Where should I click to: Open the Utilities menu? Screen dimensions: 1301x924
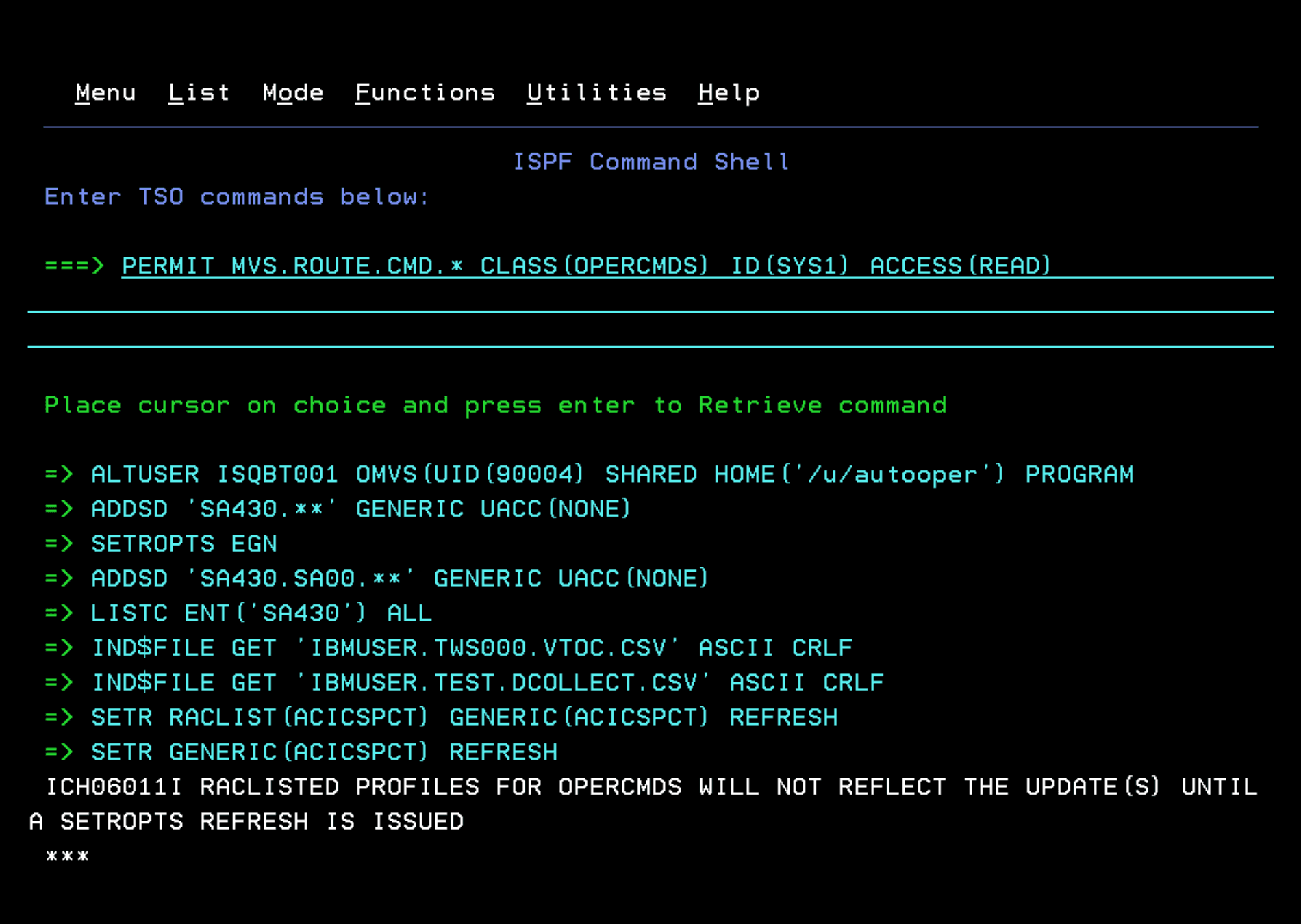pos(596,92)
